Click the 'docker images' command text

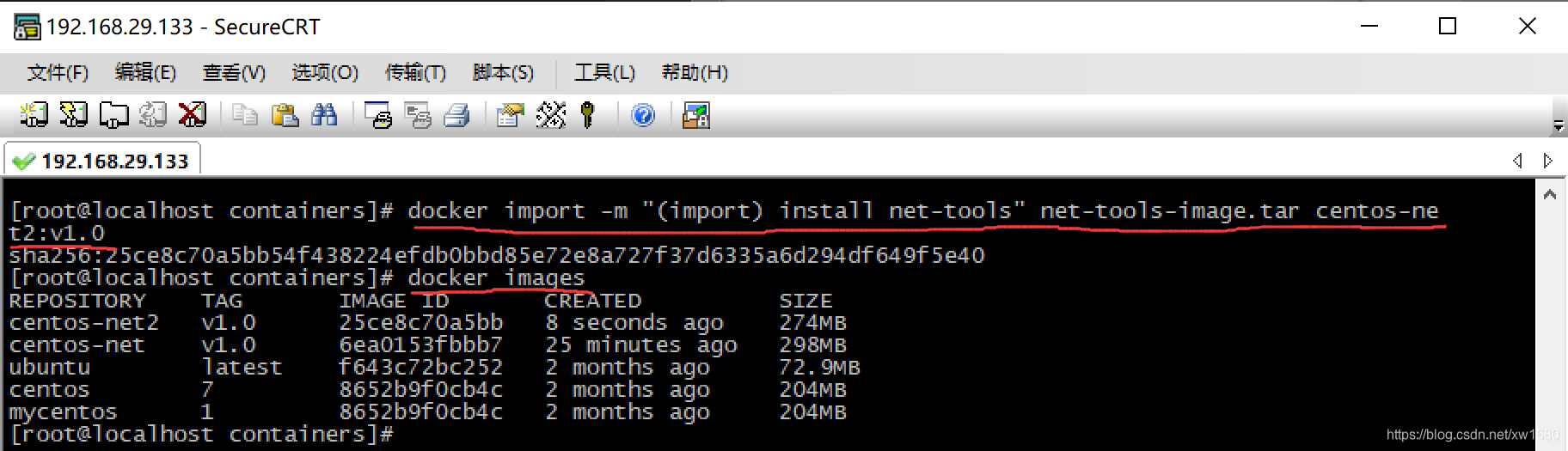496,277
